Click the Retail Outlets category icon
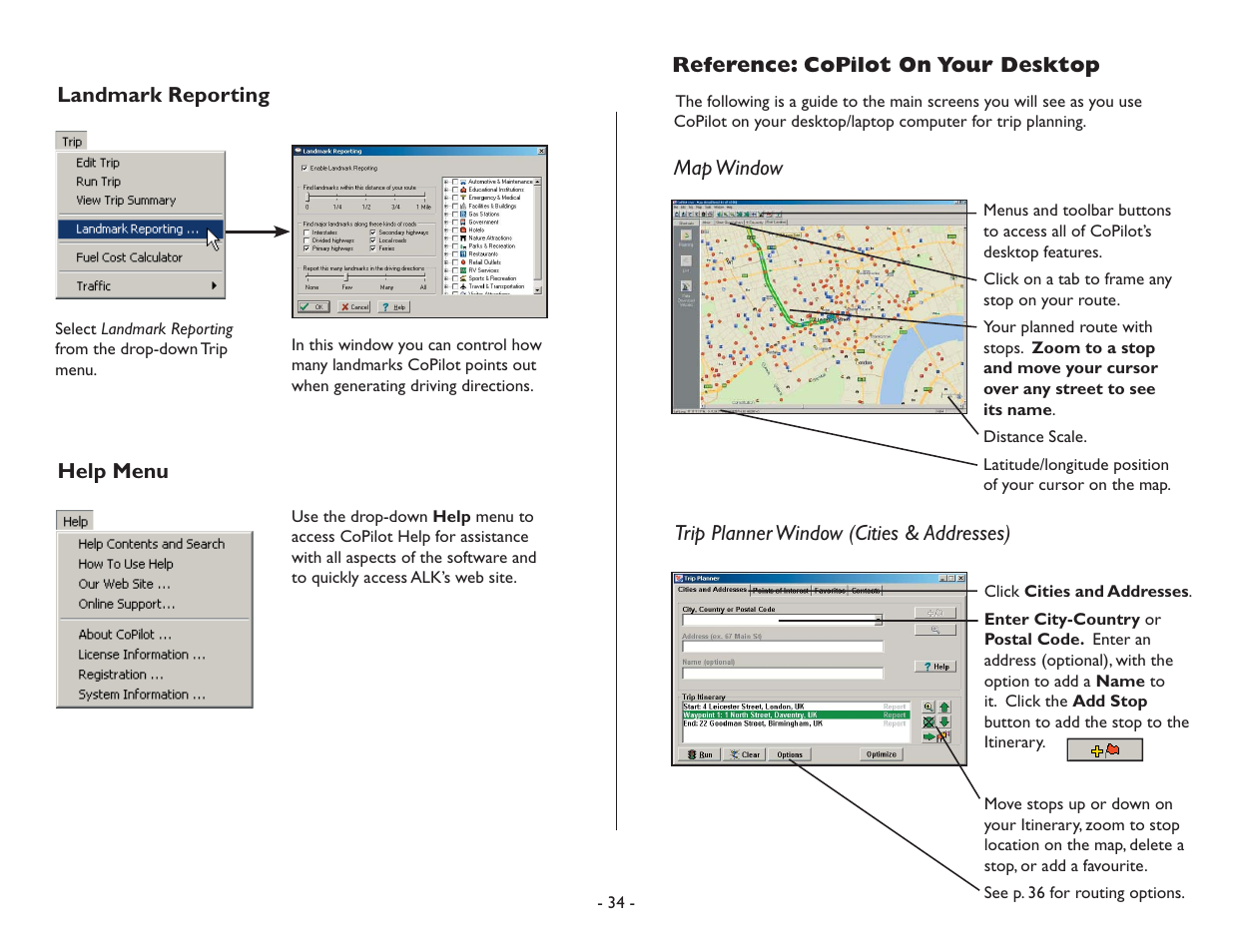Screen dimensions: 1233x952 click(463, 262)
